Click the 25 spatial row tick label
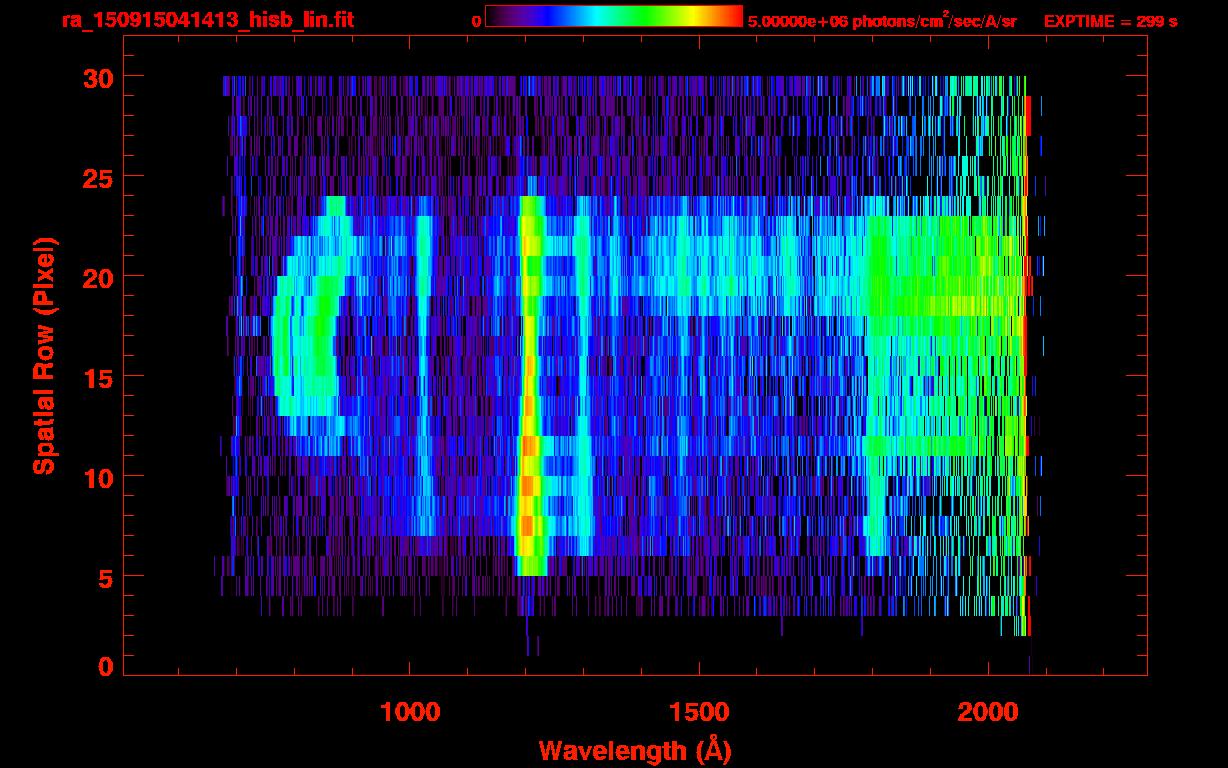Image resolution: width=1228 pixels, height=768 pixels. [97, 177]
